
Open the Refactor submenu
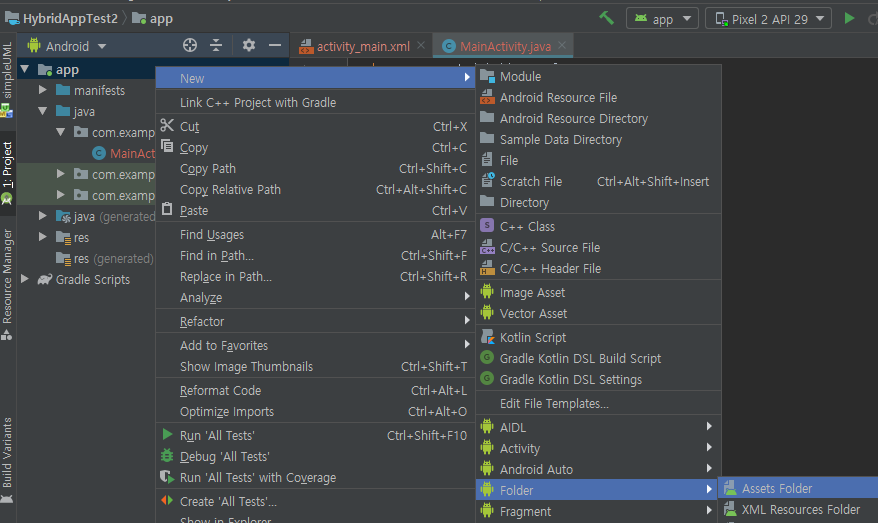point(315,321)
